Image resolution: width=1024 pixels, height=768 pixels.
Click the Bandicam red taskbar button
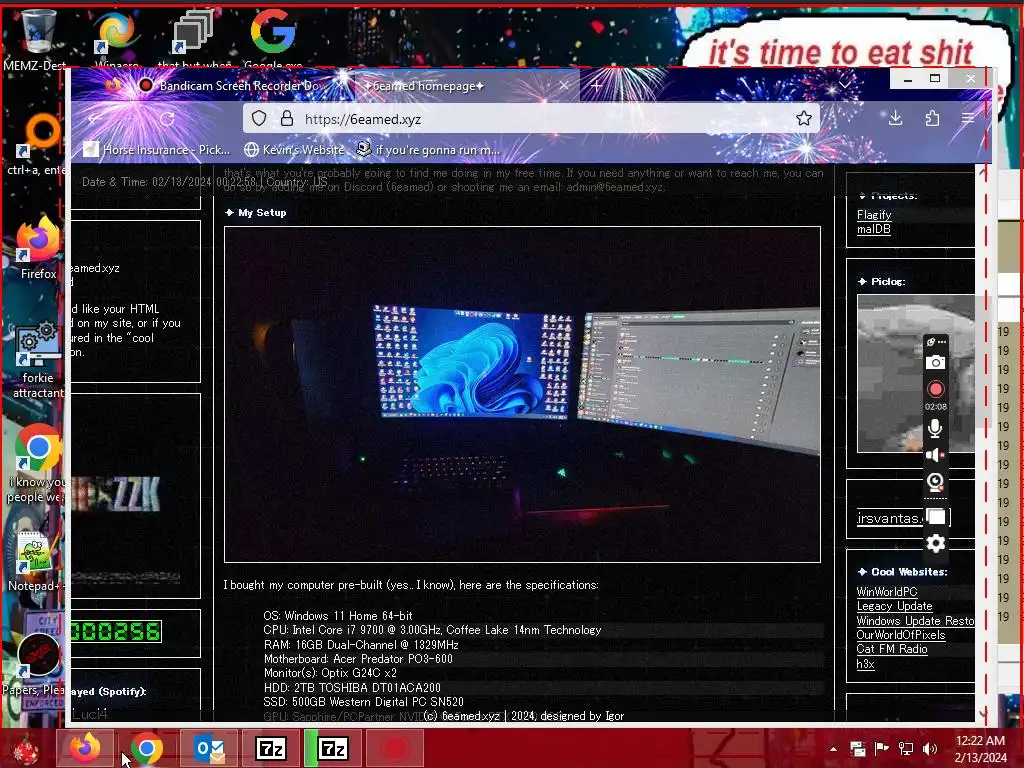(x=394, y=748)
